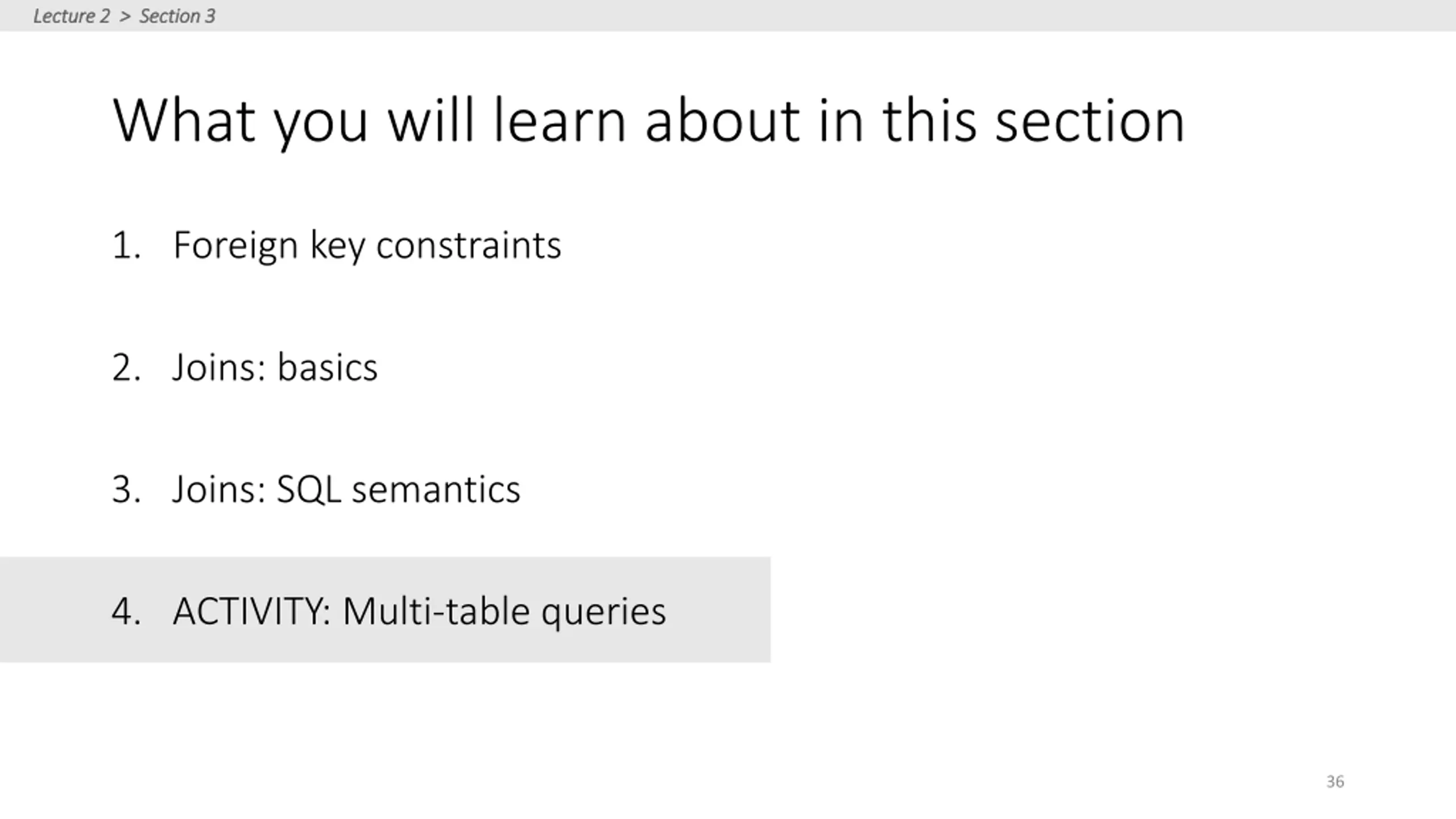Click the "Lecture 2" breadcrumb text
1456x819 pixels.
pyautogui.click(x=72, y=16)
